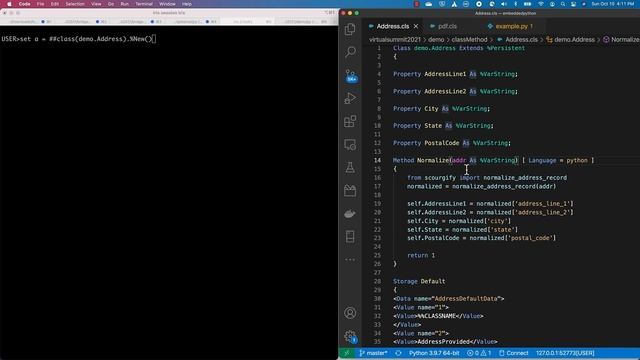The image size is (640, 360).
Task: Open the Docker view in activity bar
Action: click(x=350, y=213)
